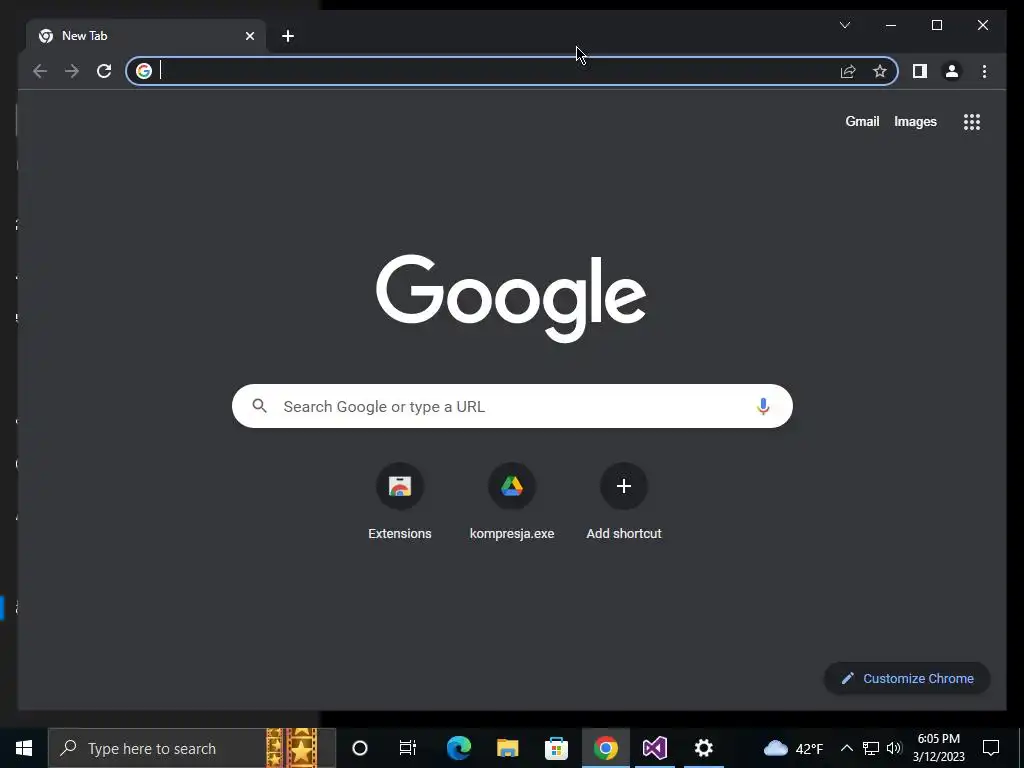Click the browser forward arrow
The image size is (1024, 768).
(x=72, y=71)
